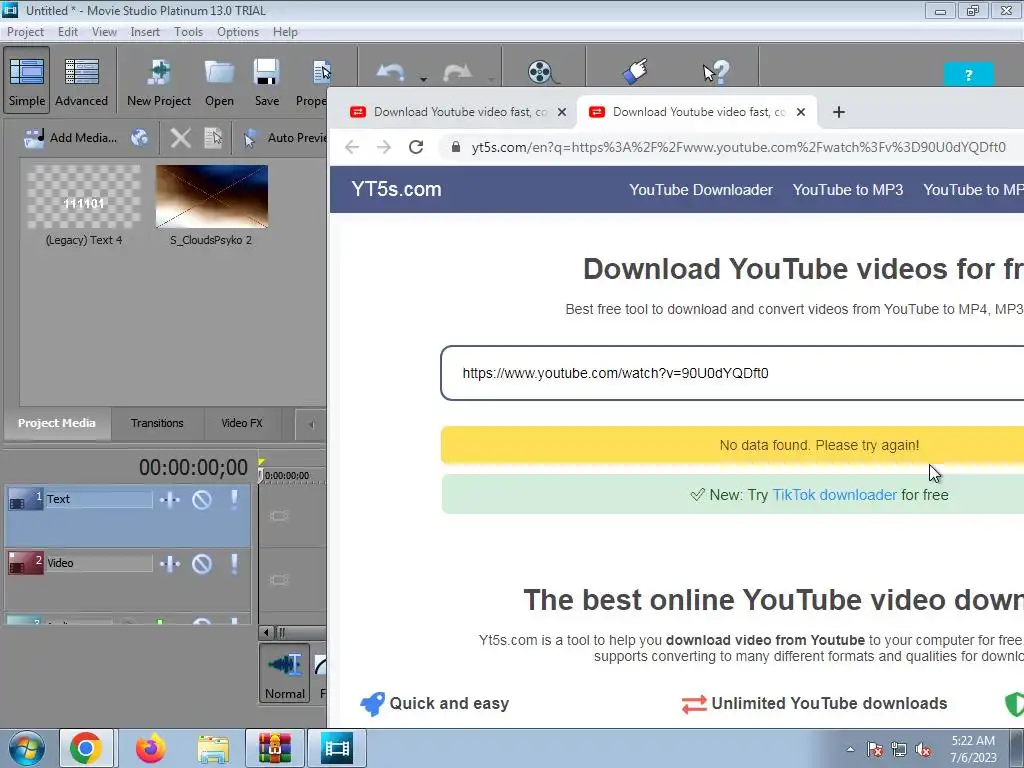Open the Options menu
The height and width of the screenshot is (768, 1024).
pyautogui.click(x=238, y=31)
